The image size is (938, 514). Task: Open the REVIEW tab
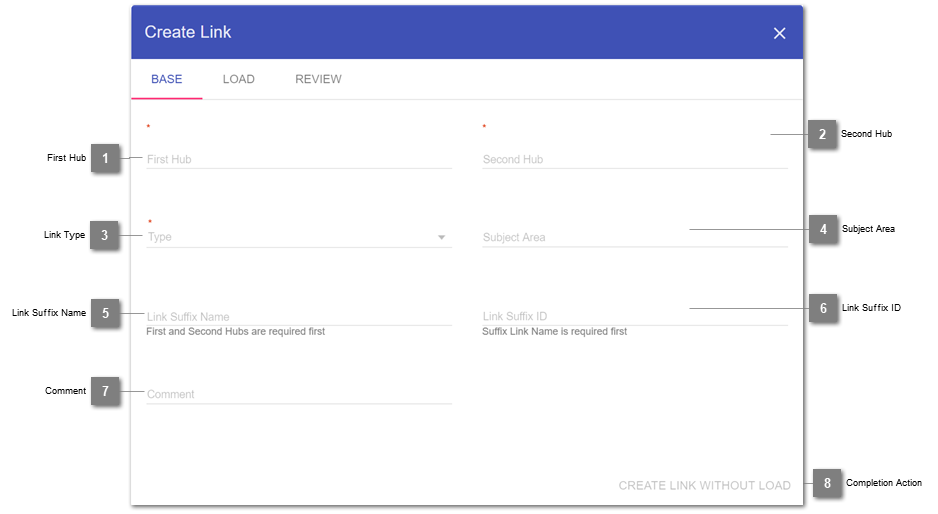coord(318,79)
